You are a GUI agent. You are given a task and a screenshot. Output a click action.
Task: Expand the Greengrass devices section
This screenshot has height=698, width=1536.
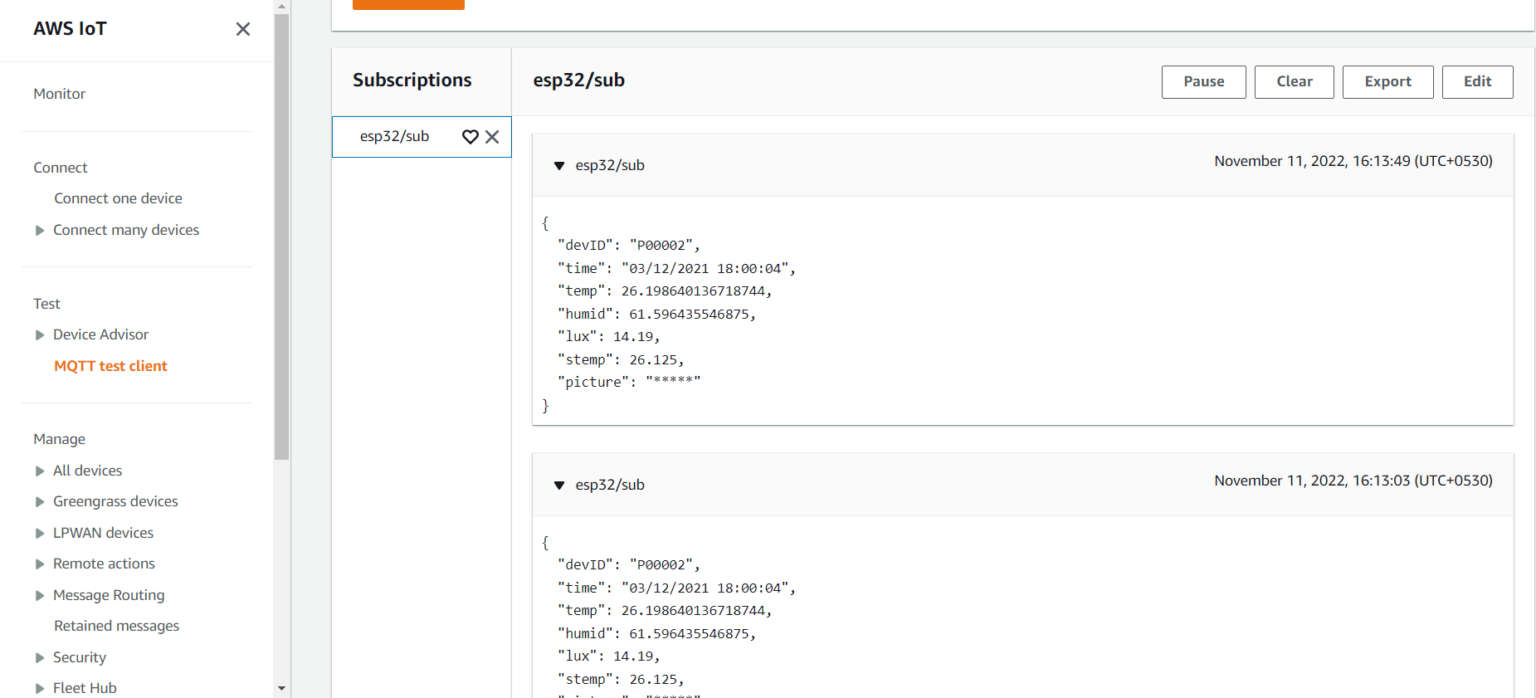click(40, 501)
